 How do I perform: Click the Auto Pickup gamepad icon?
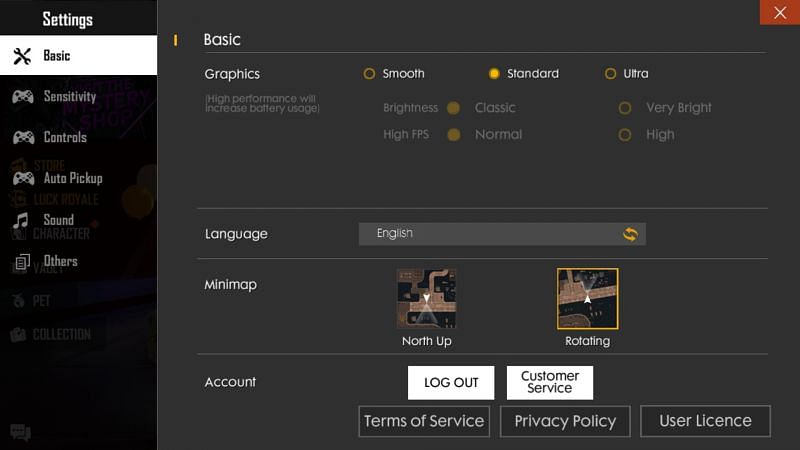point(22,178)
